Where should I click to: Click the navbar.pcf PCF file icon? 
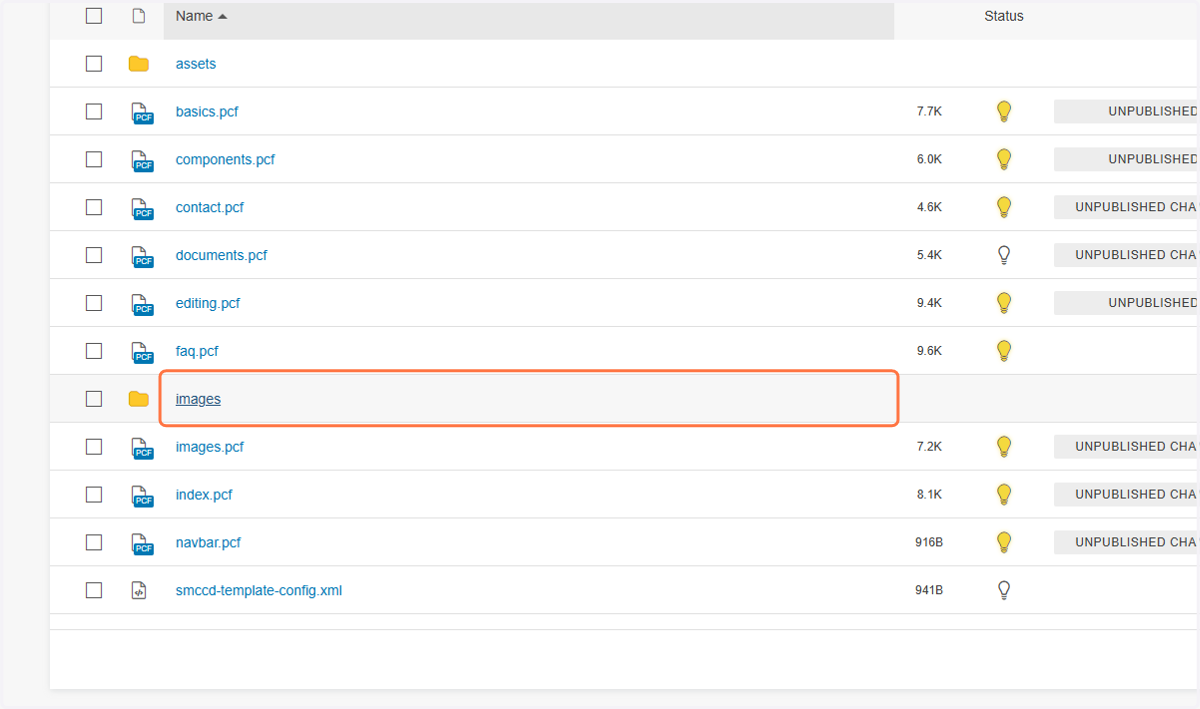pos(142,543)
